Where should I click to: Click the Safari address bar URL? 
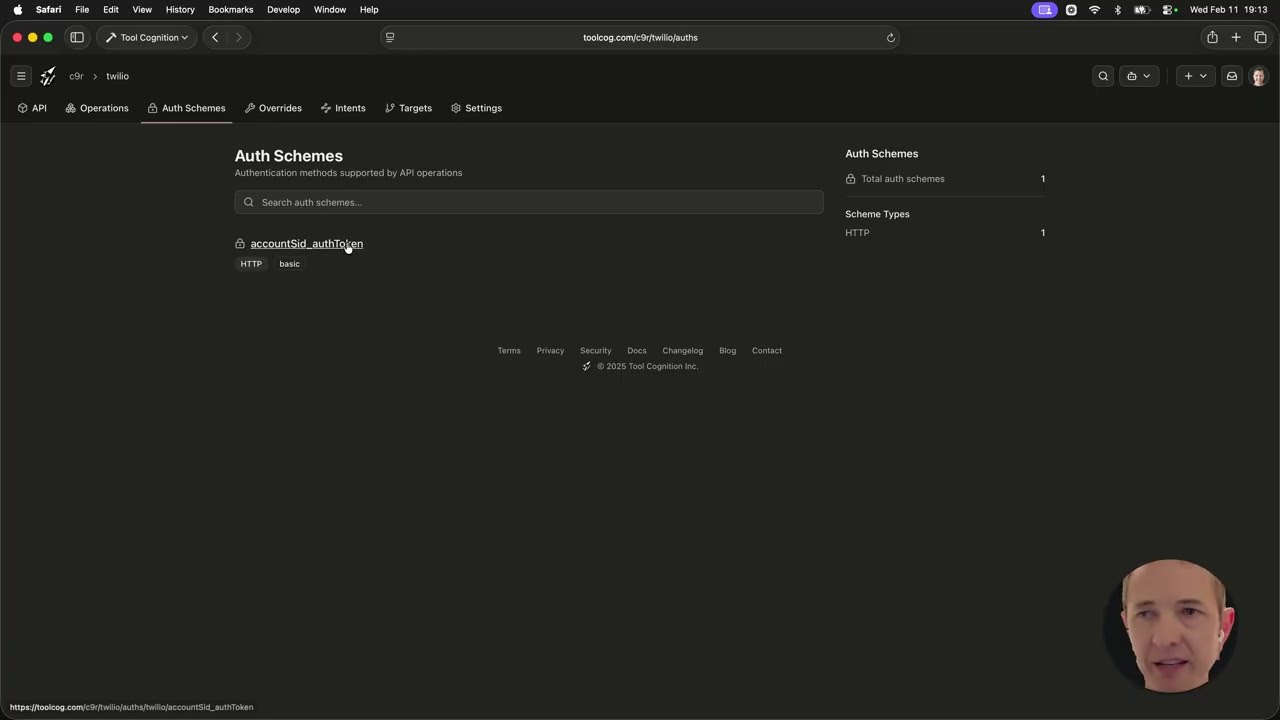[x=640, y=38]
